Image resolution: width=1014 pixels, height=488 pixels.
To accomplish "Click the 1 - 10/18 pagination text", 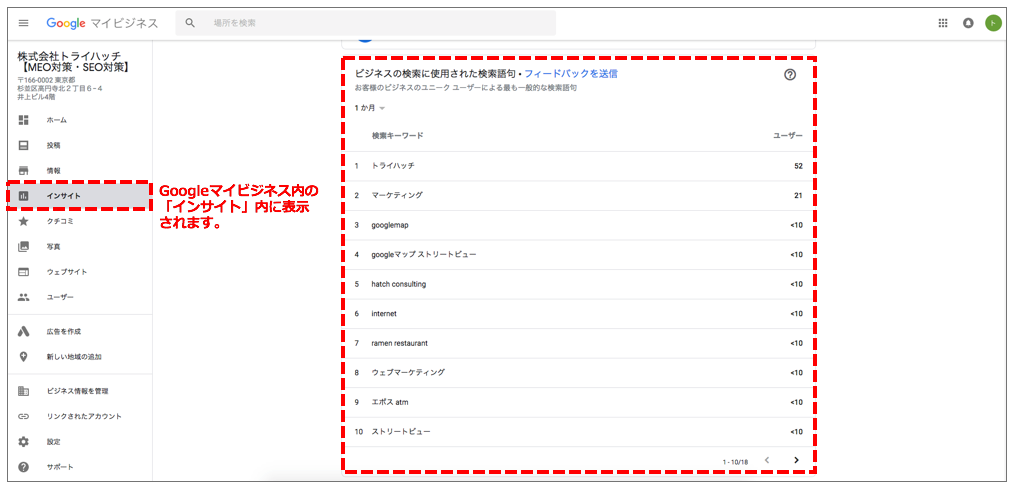I will coord(735,461).
